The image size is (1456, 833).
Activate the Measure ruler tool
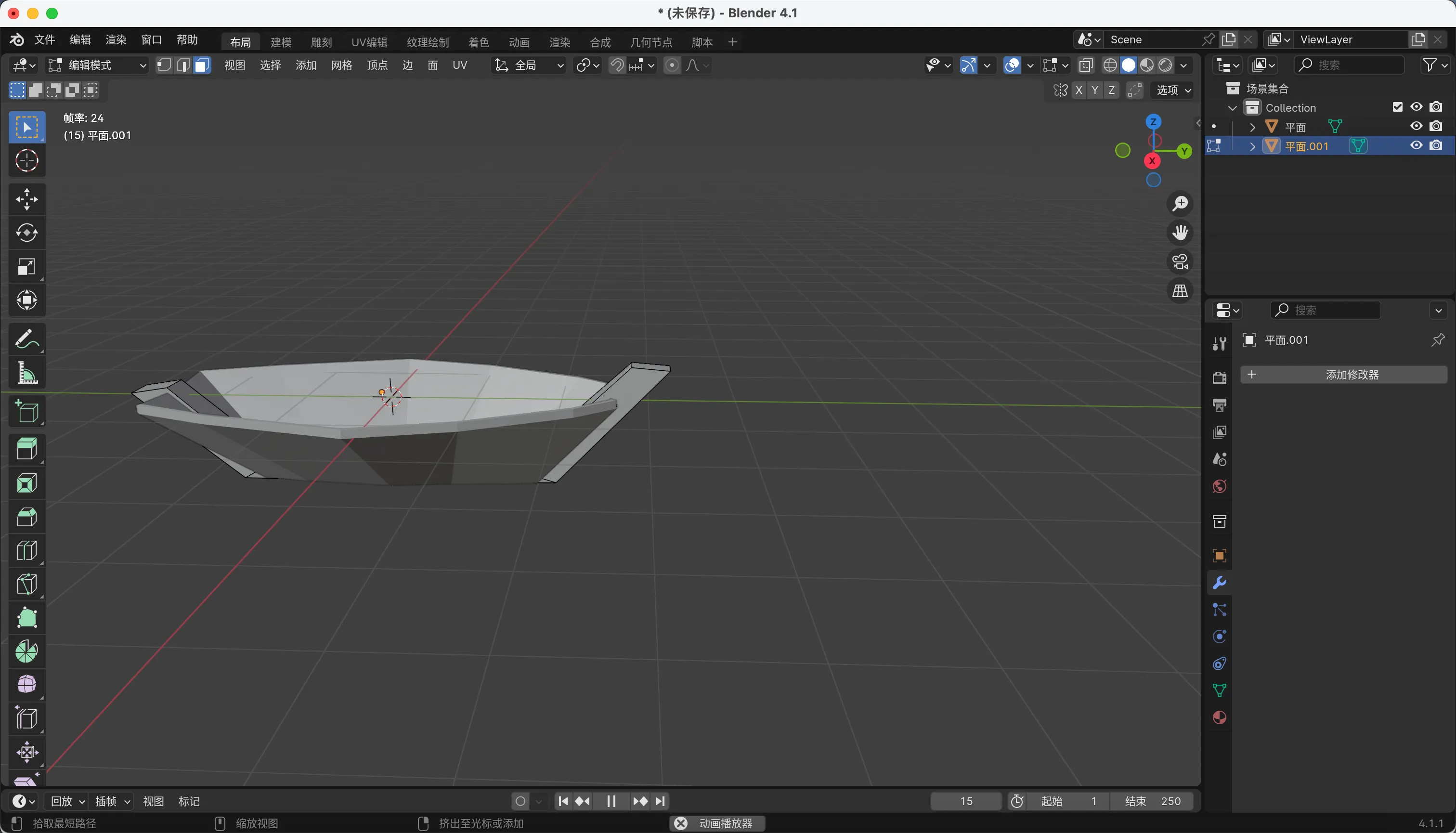pos(27,373)
